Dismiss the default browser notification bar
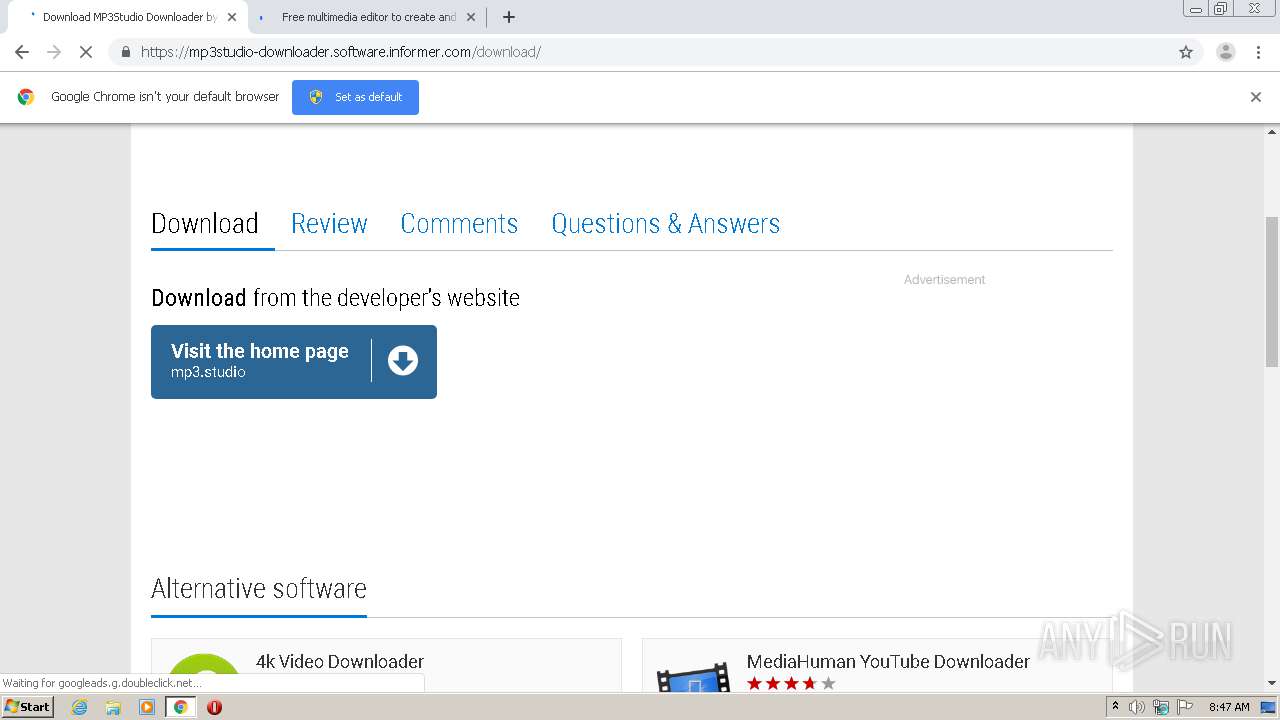Image resolution: width=1280 pixels, height=720 pixels. [1256, 97]
